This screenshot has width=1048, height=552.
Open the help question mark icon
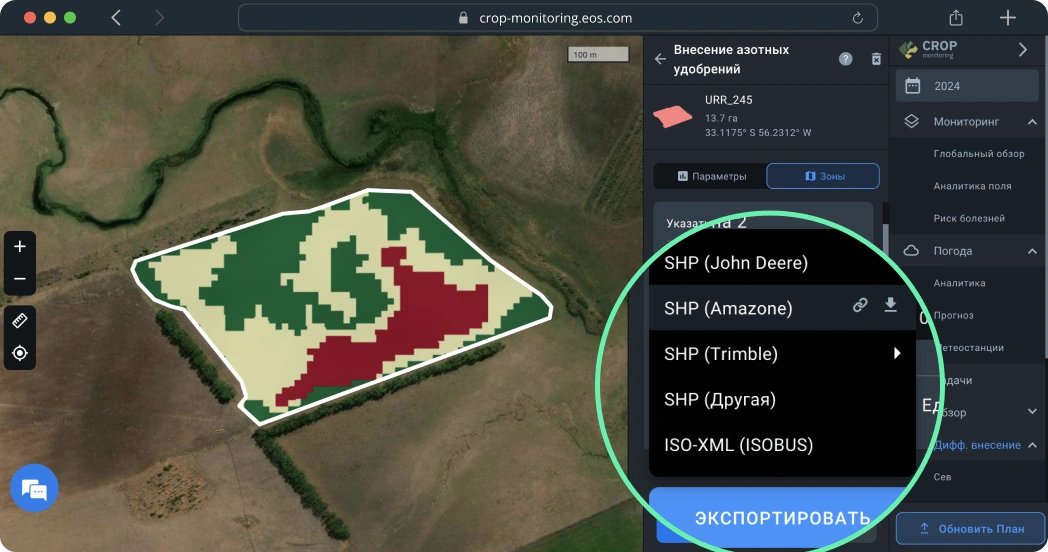coord(845,59)
